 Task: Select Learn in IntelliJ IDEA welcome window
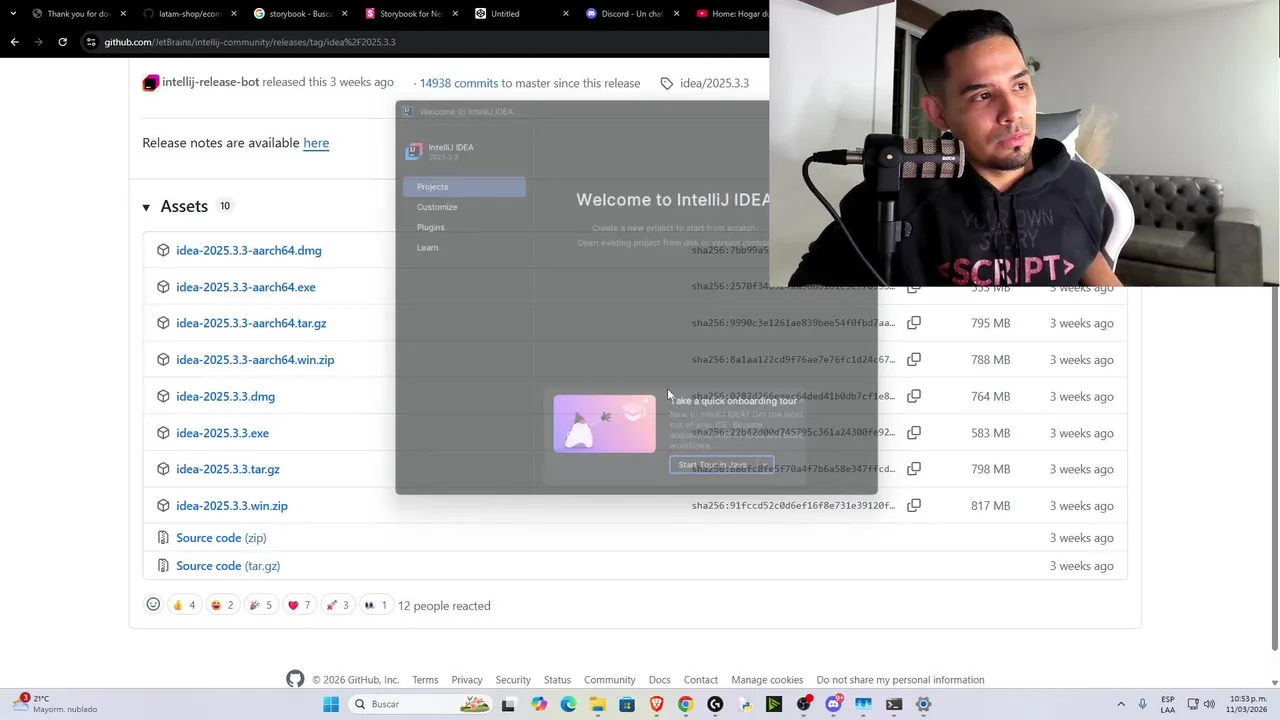click(x=428, y=247)
